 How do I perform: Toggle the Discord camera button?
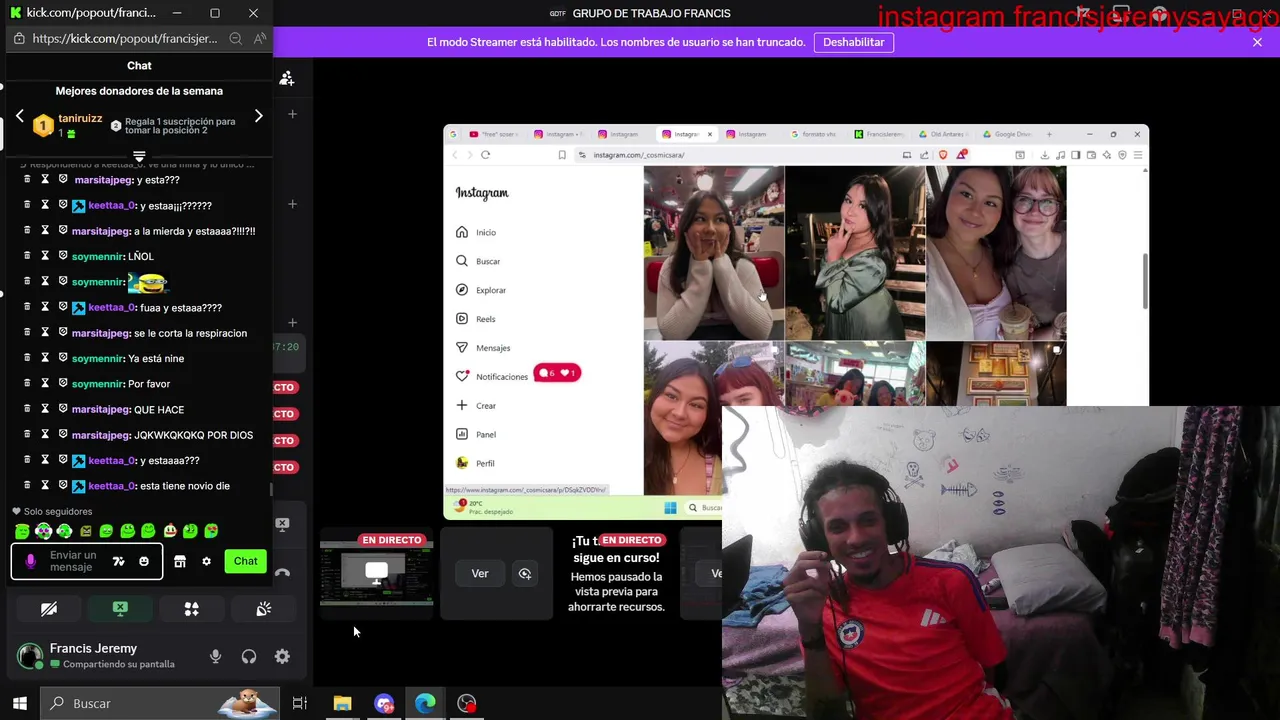[49, 608]
